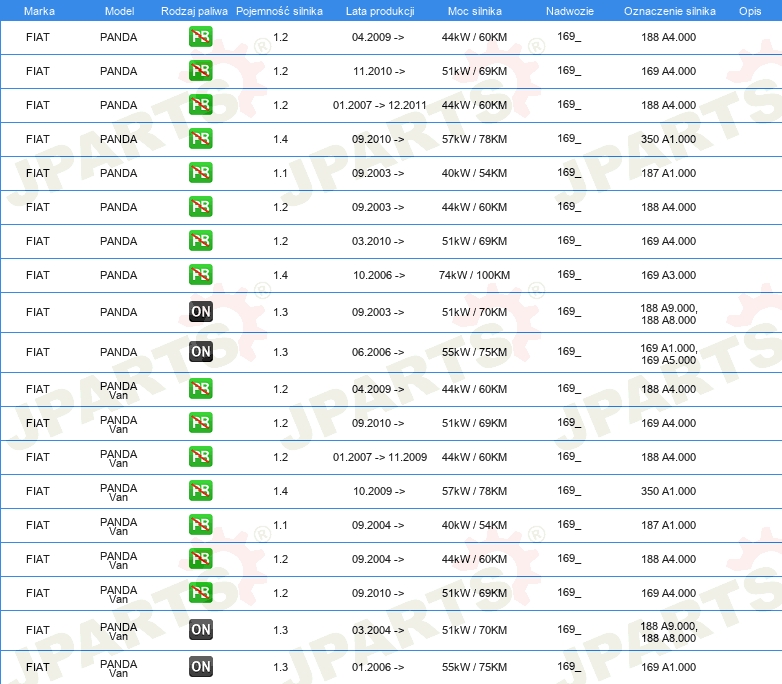782x684 pixels.
Task: Click the date cell 03.2010 ->
Action: [x=378, y=241]
